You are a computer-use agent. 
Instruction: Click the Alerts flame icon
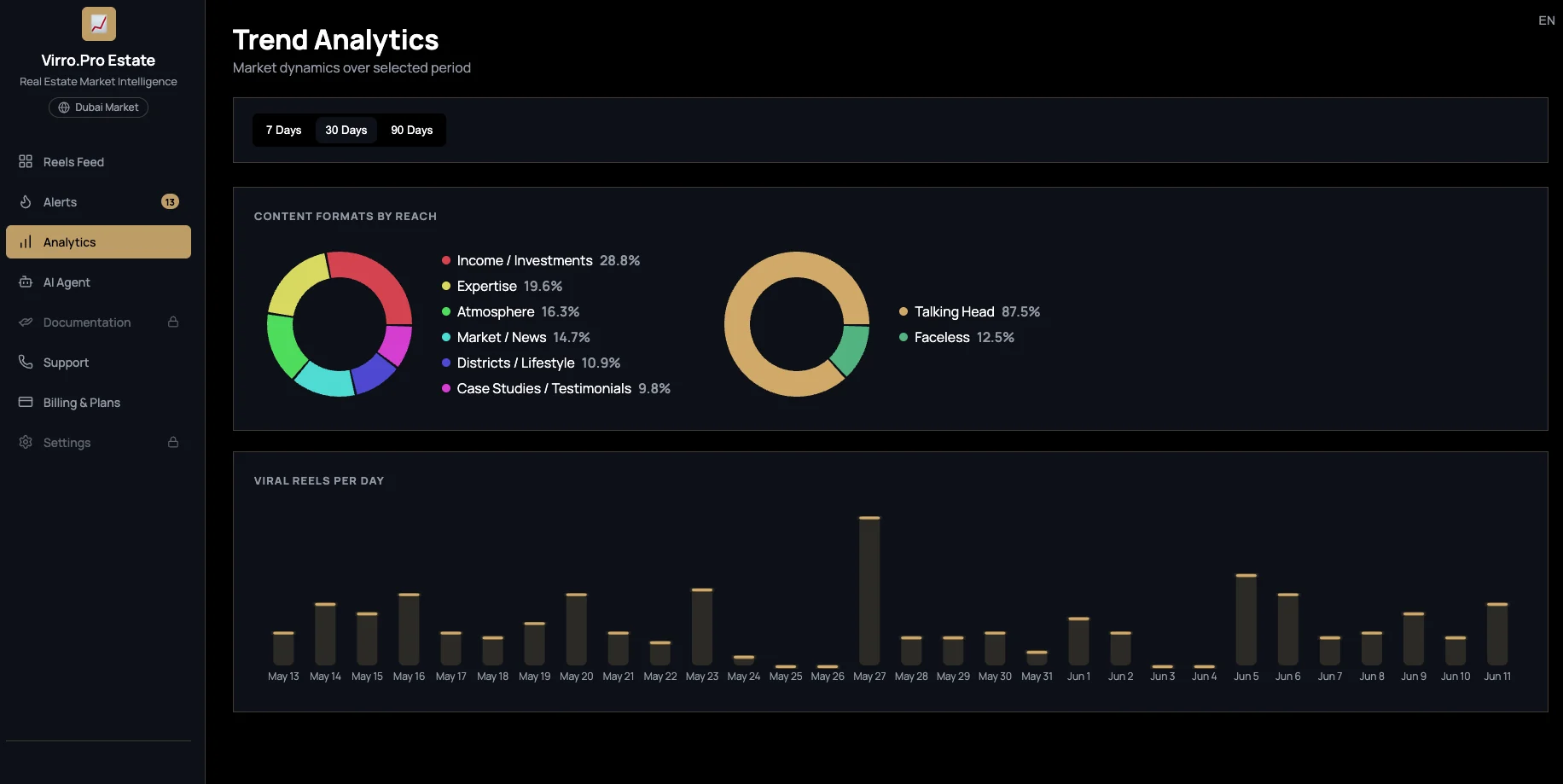[26, 201]
